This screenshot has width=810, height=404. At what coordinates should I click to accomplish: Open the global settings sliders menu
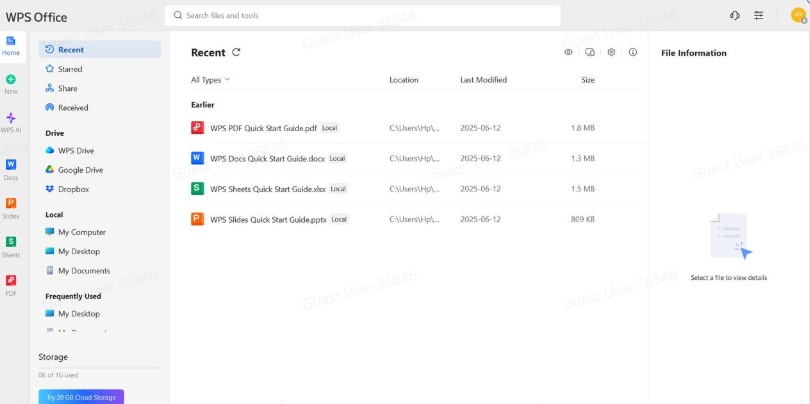click(759, 16)
